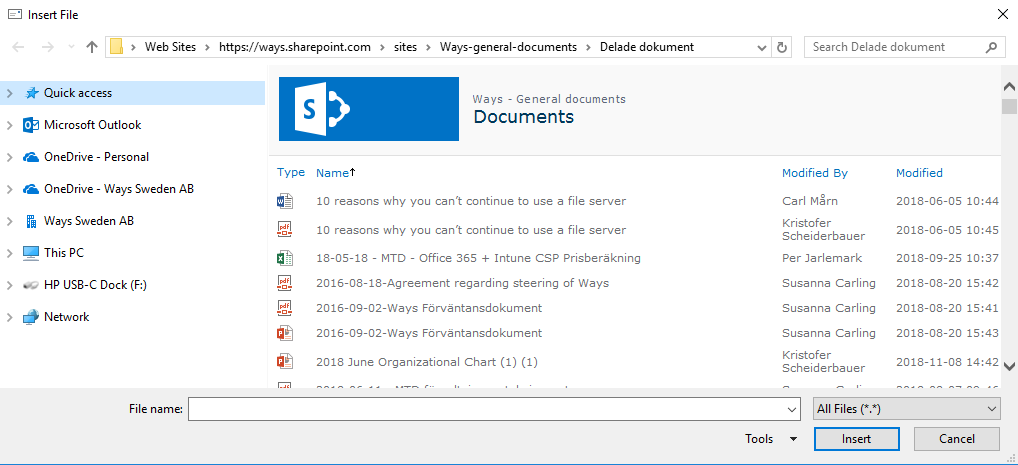The width and height of the screenshot is (1018, 465).
Task: Select Delade dokument breadcrumb segment
Action: pyautogui.click(x=647, y=47)
